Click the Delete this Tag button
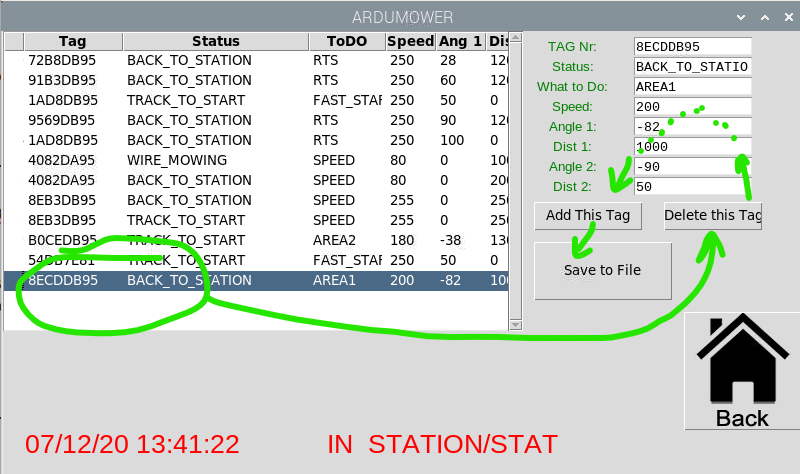Viewport: 800px width, 474px height. (713, 216)
